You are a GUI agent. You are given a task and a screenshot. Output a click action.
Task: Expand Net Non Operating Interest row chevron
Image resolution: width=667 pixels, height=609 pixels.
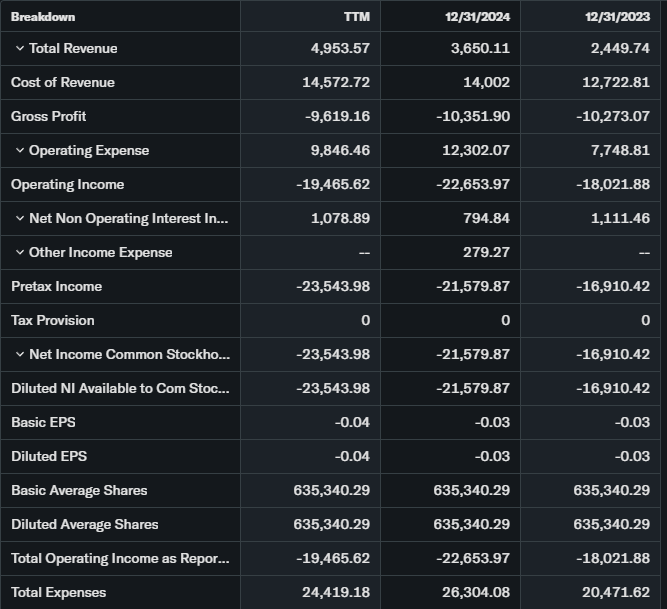pos(19,219)
